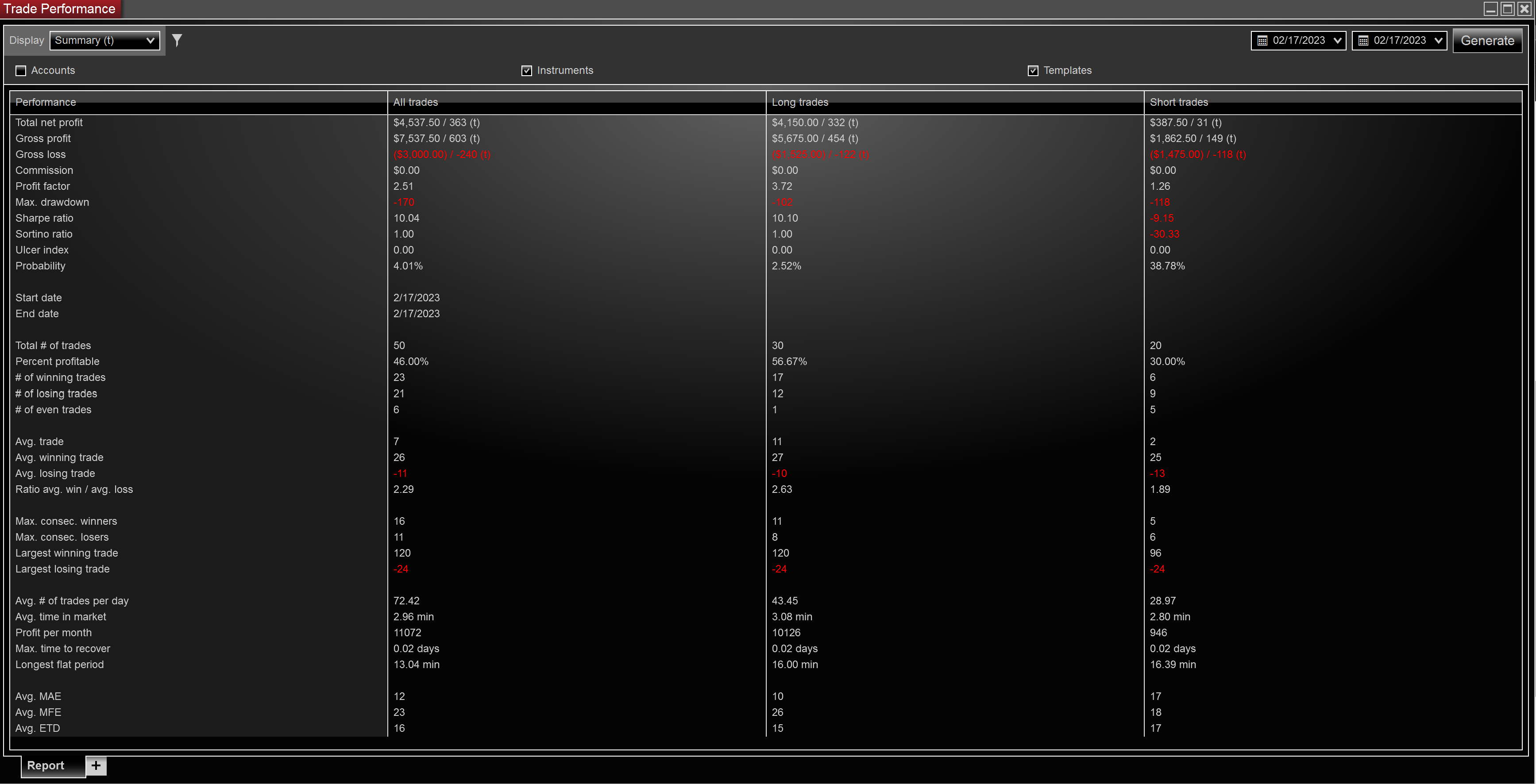Expand end date dropdown arrow

tap(1438, 41)
